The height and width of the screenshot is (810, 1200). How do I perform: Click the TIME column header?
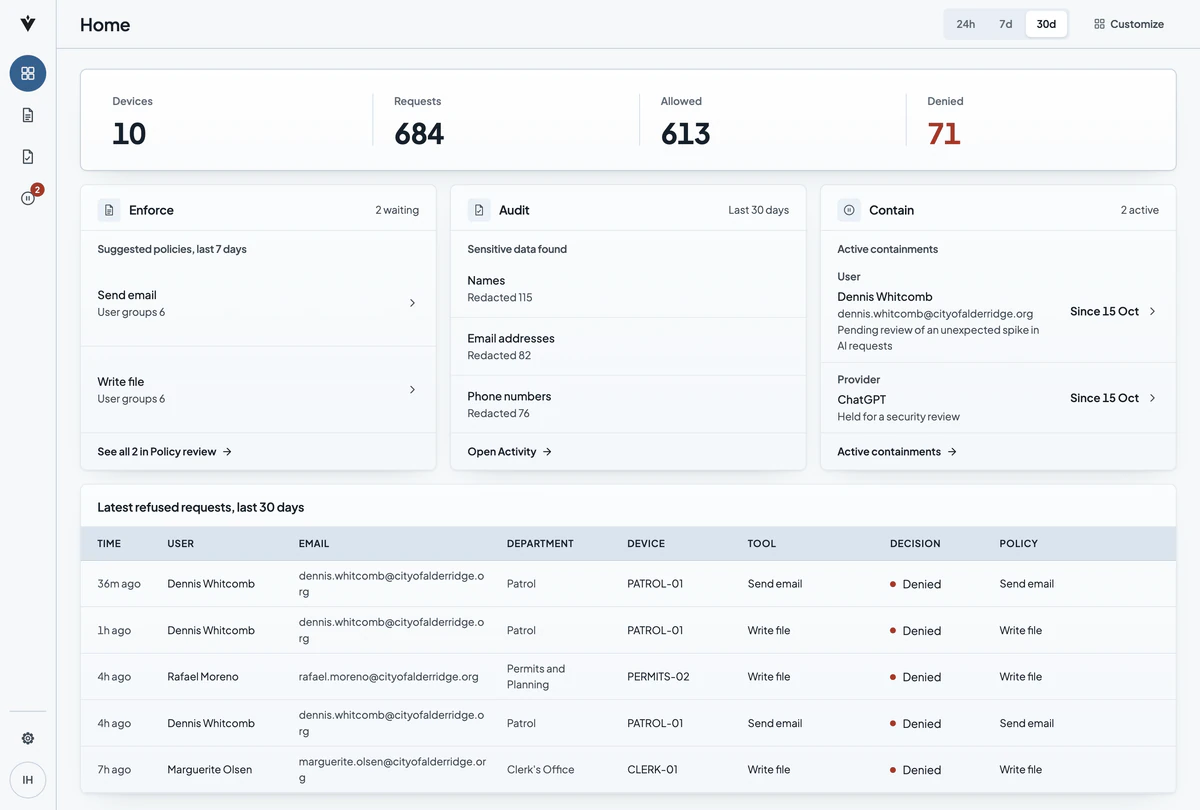point(109,544)
